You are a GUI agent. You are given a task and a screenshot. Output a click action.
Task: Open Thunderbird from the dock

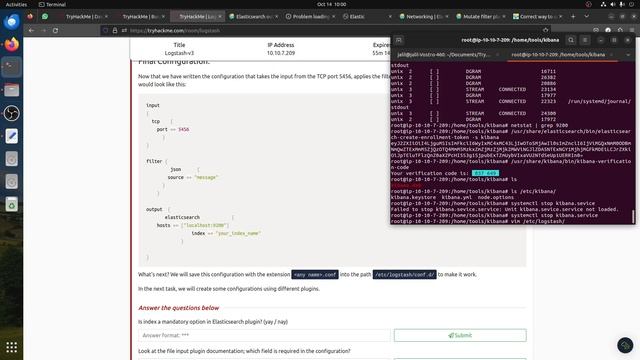[11, 21]
